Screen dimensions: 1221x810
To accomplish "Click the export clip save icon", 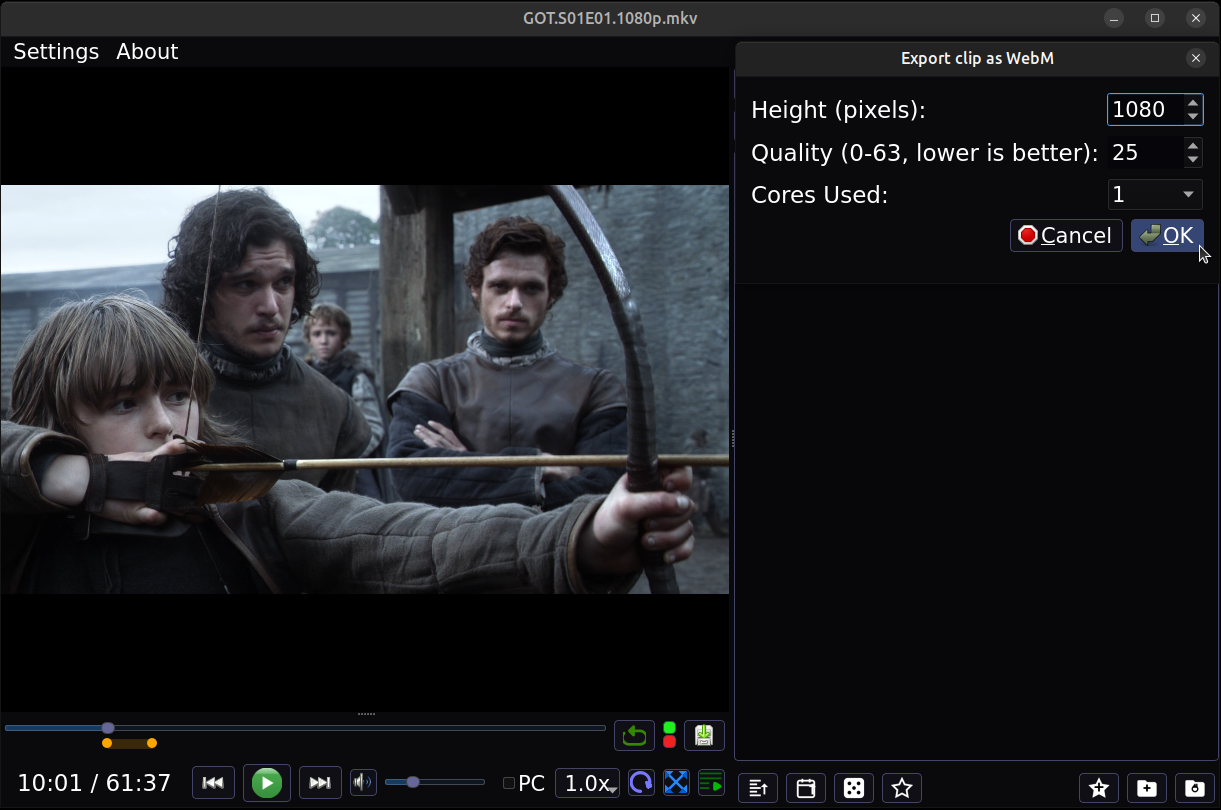I will tap(704, 736).
